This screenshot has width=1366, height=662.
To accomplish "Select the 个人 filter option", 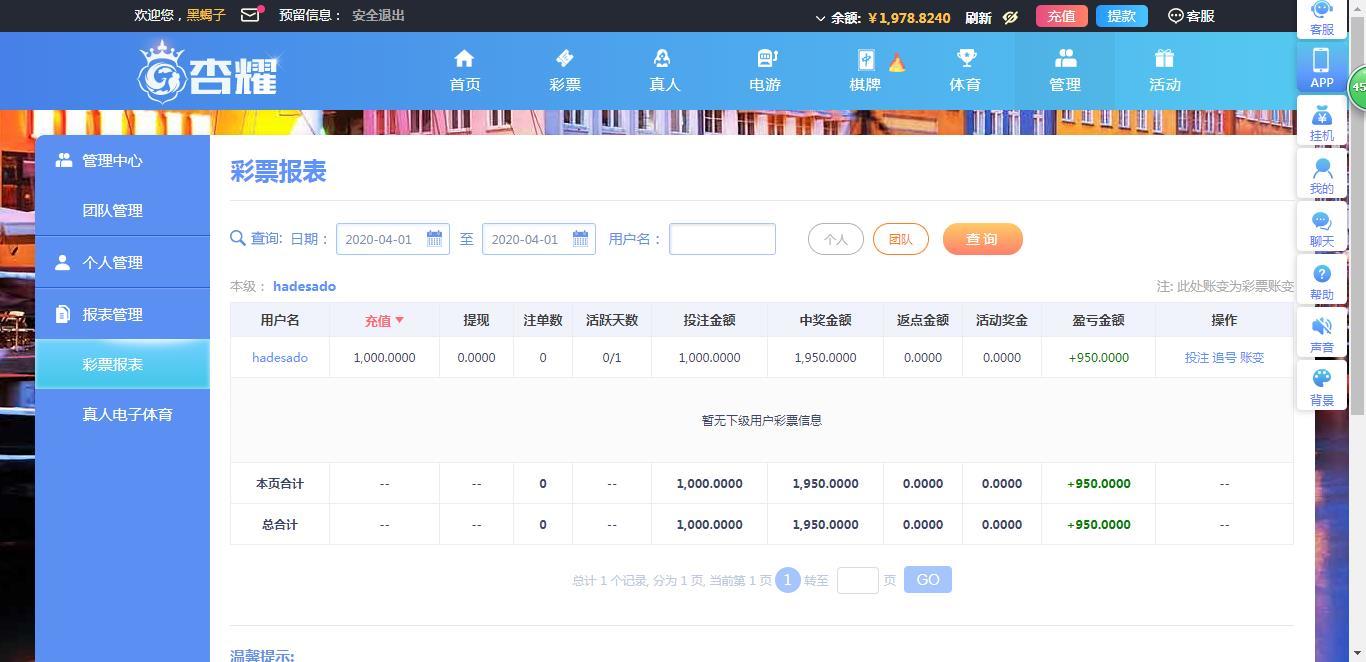I will click(835, 240).
